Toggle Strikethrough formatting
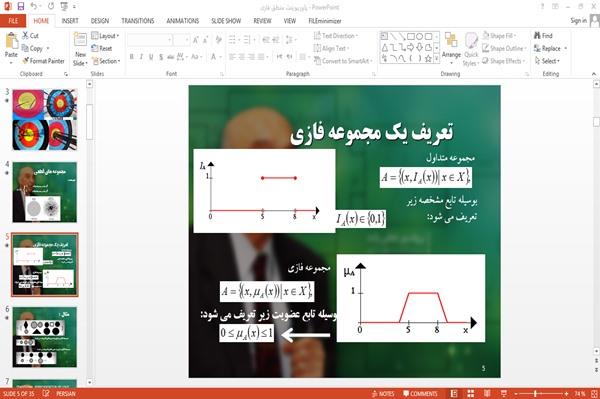This screenshot has width=600, height=399. pos(171,57)
